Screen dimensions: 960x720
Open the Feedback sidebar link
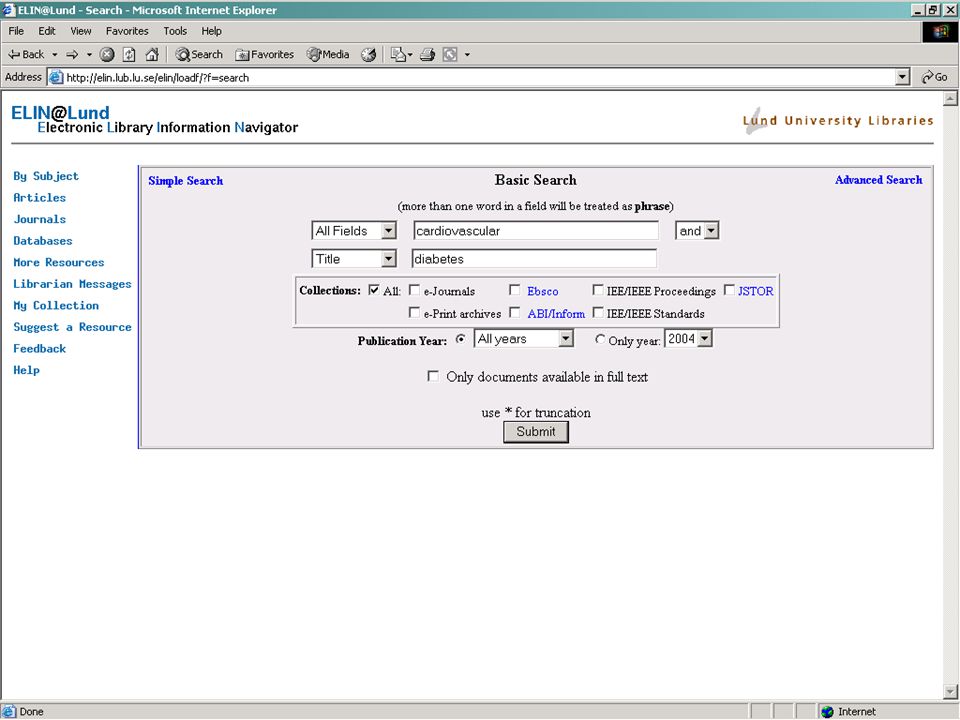[x=39, y=348]
